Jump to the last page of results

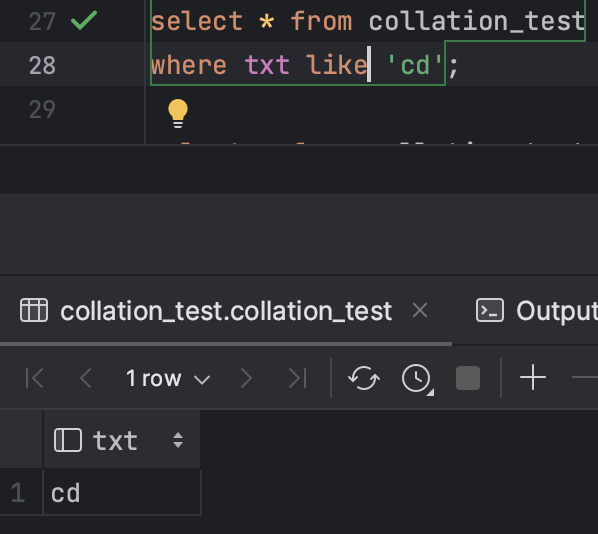(298, 378)
